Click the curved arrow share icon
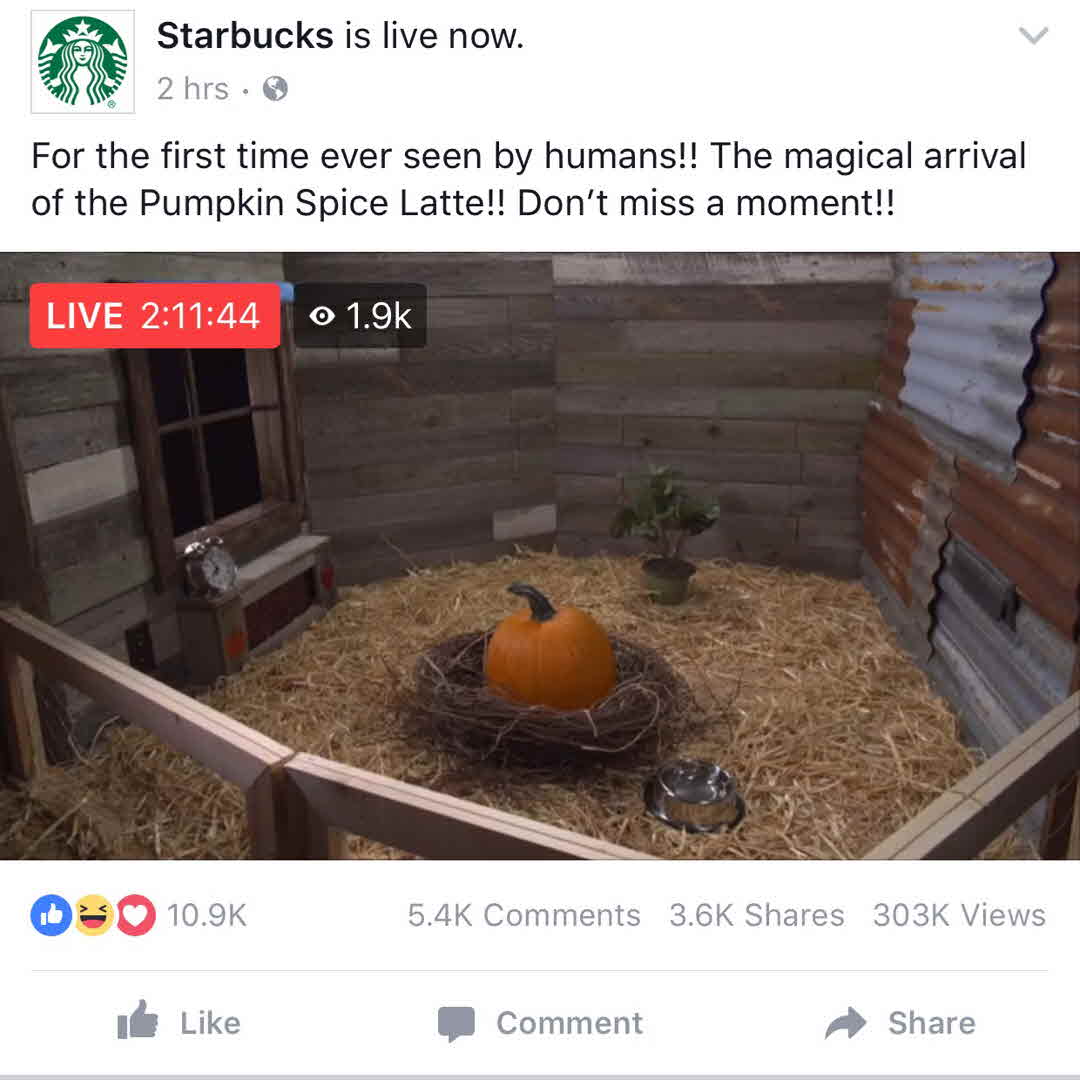1080x1080 pixels. [846, 1023]
